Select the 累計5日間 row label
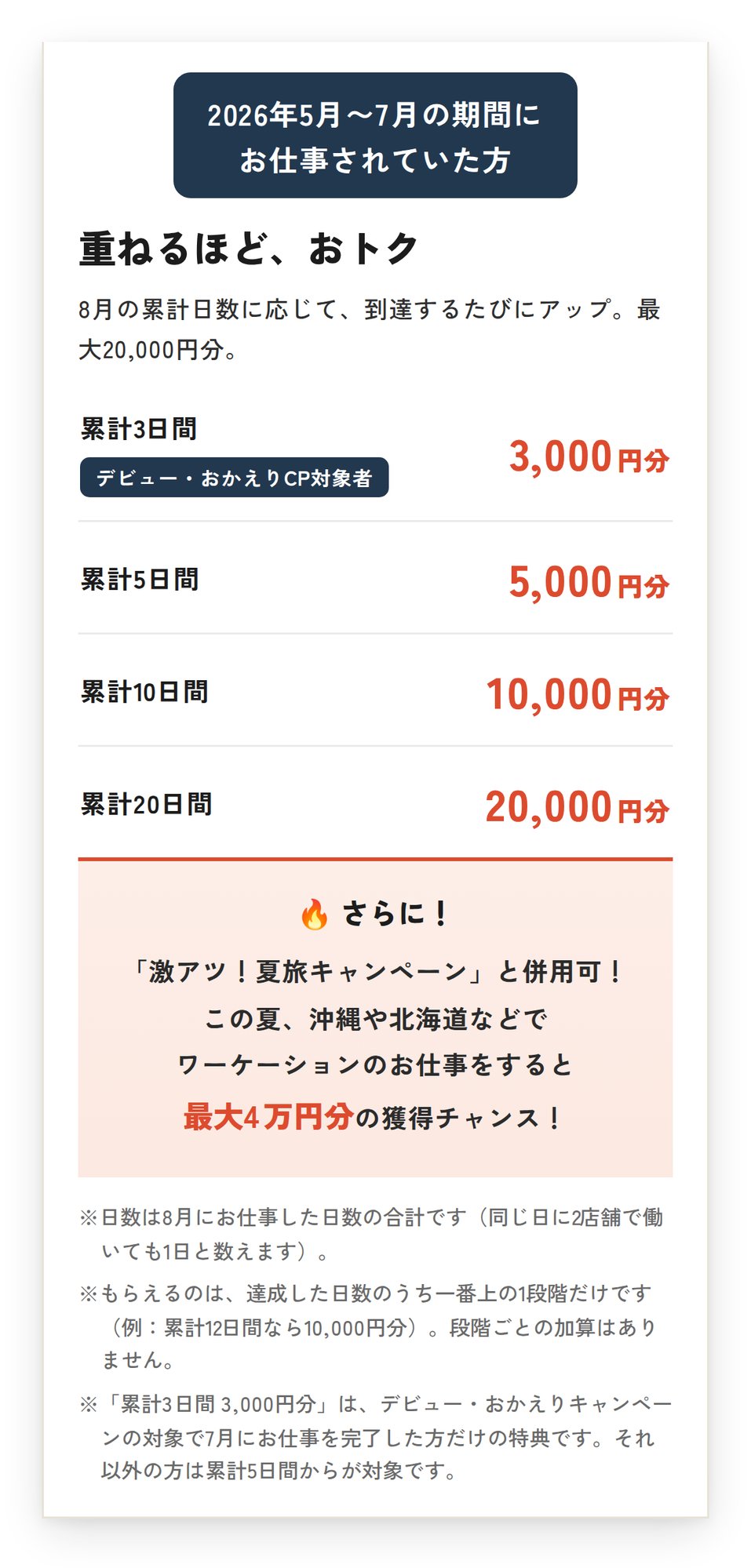 (140, 580)
